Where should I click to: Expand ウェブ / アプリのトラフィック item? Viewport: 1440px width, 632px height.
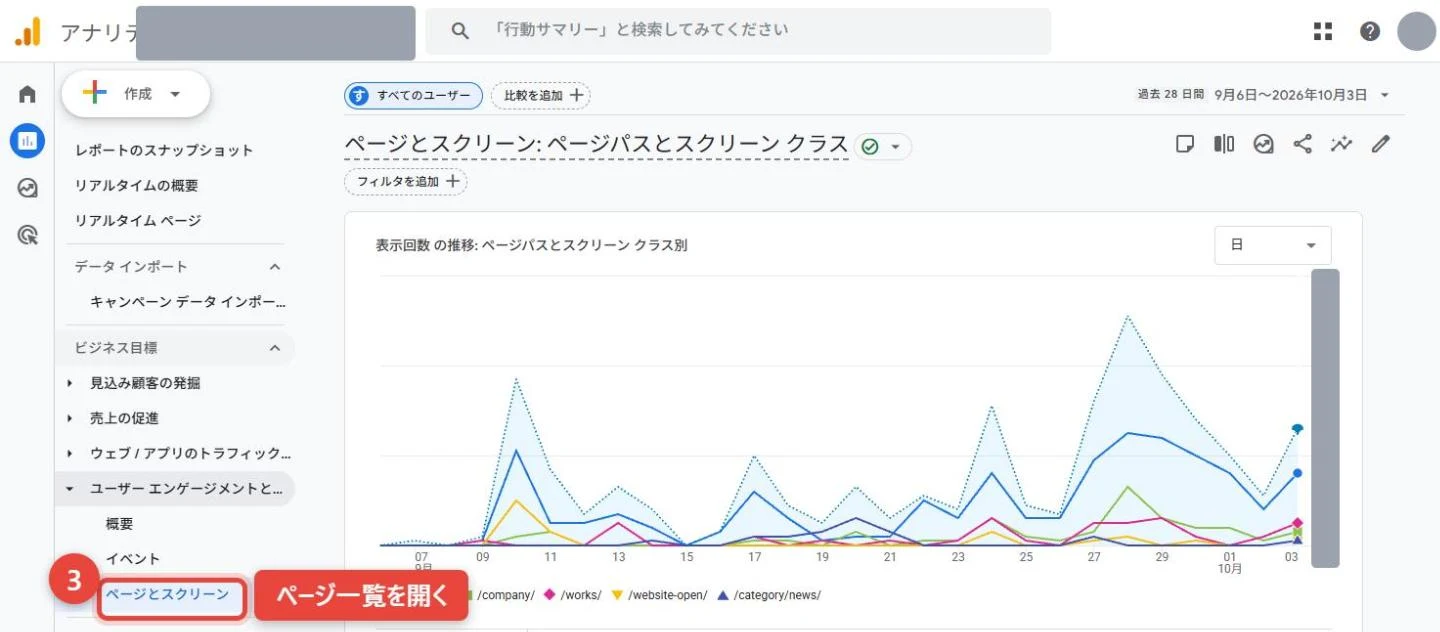pyautogui.click(x=70, y=453)
